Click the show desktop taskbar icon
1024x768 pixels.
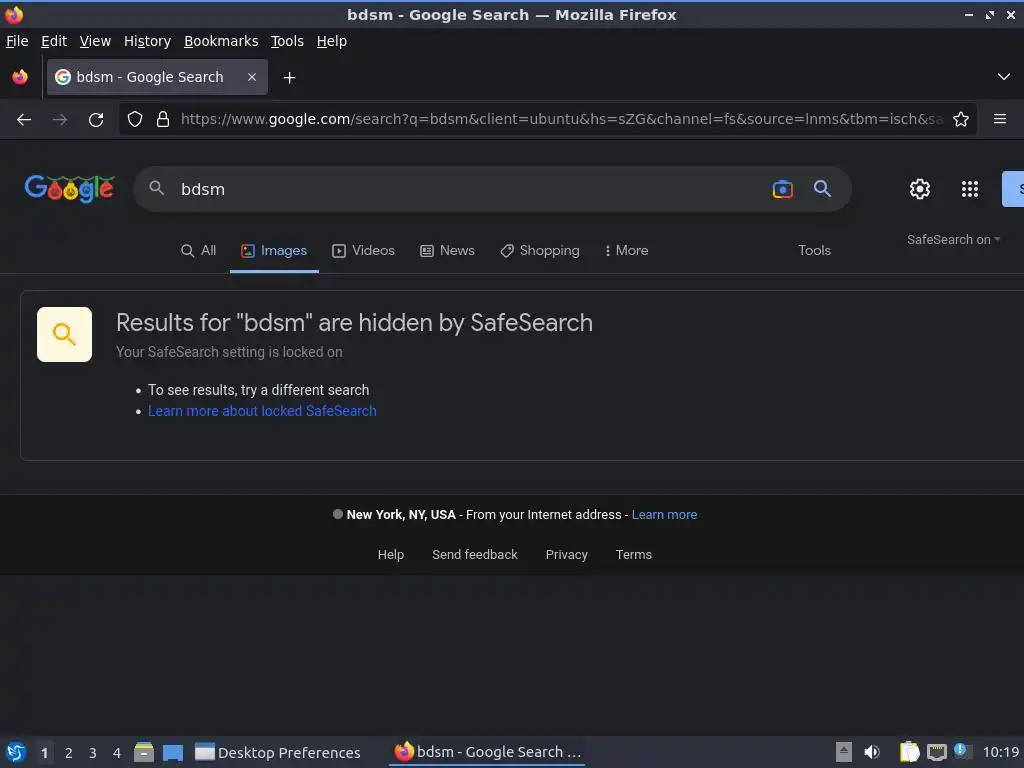(173, 753)
